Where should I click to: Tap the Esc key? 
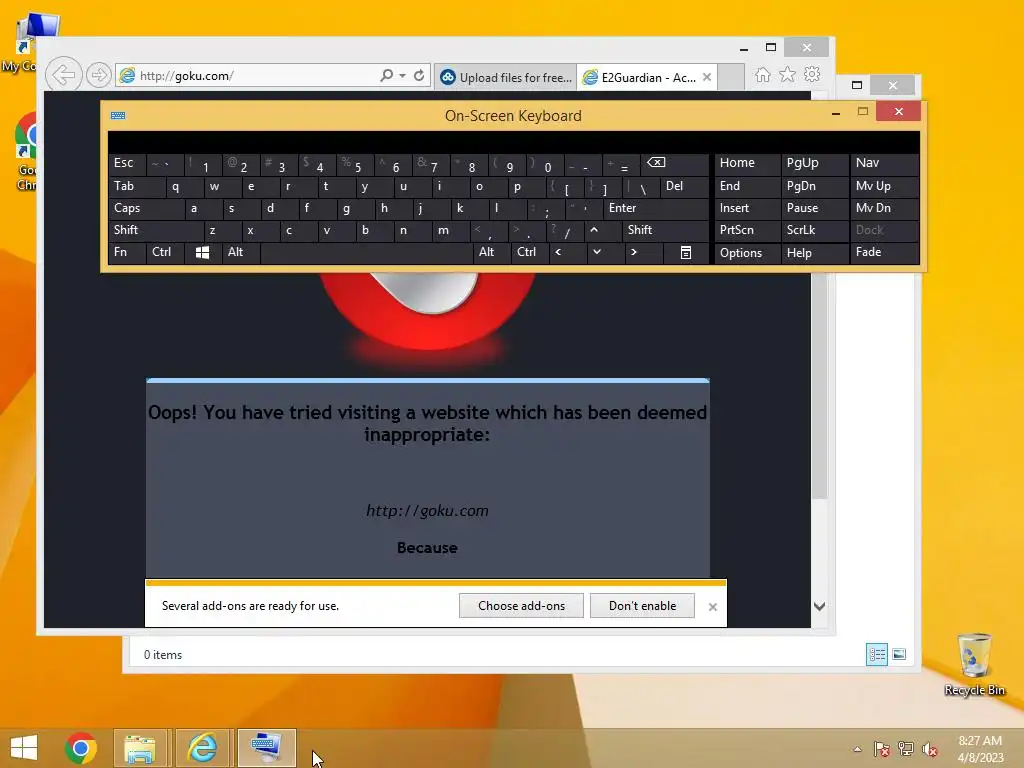pyautogui.click(x=127, y=163)
